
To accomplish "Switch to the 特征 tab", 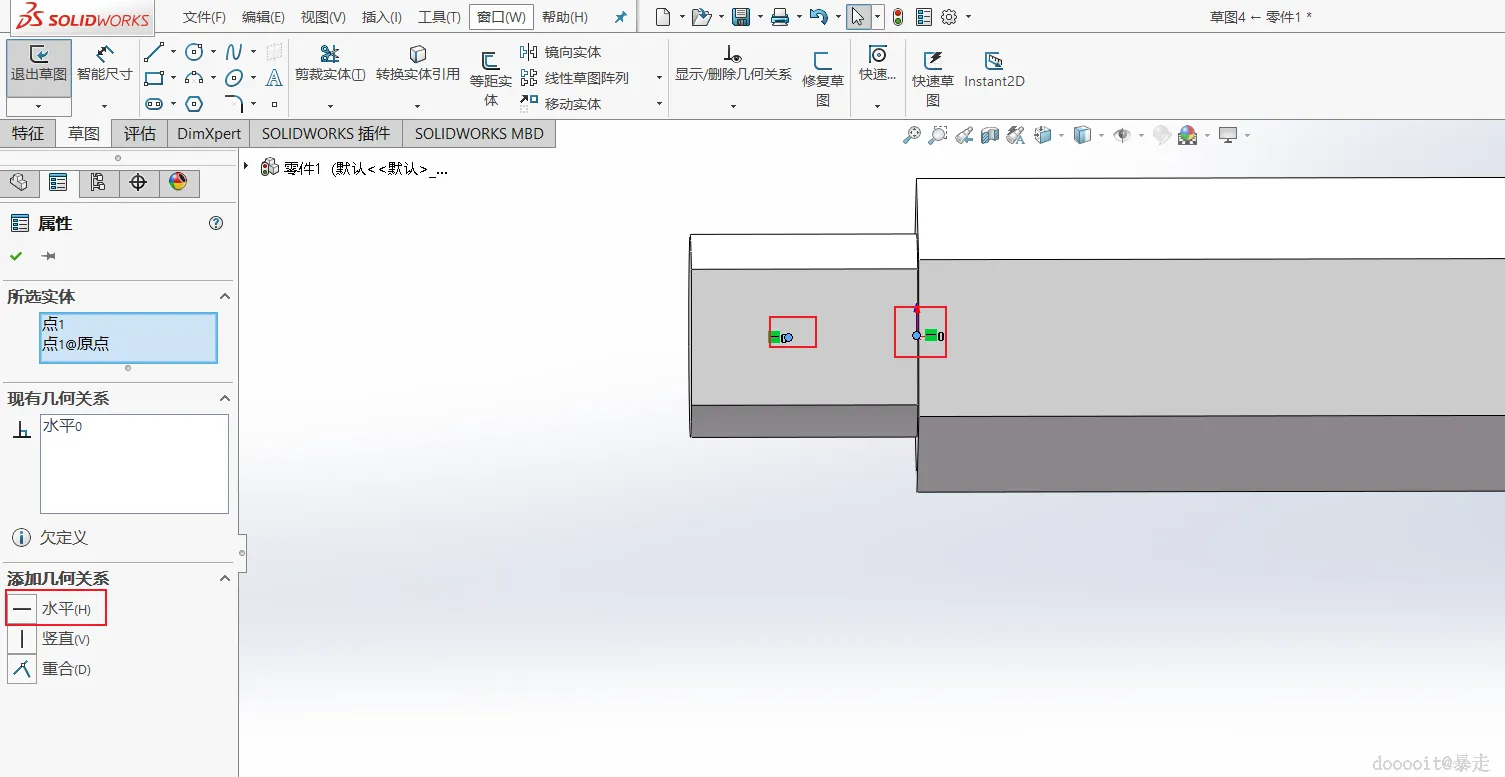I will 28,133.
